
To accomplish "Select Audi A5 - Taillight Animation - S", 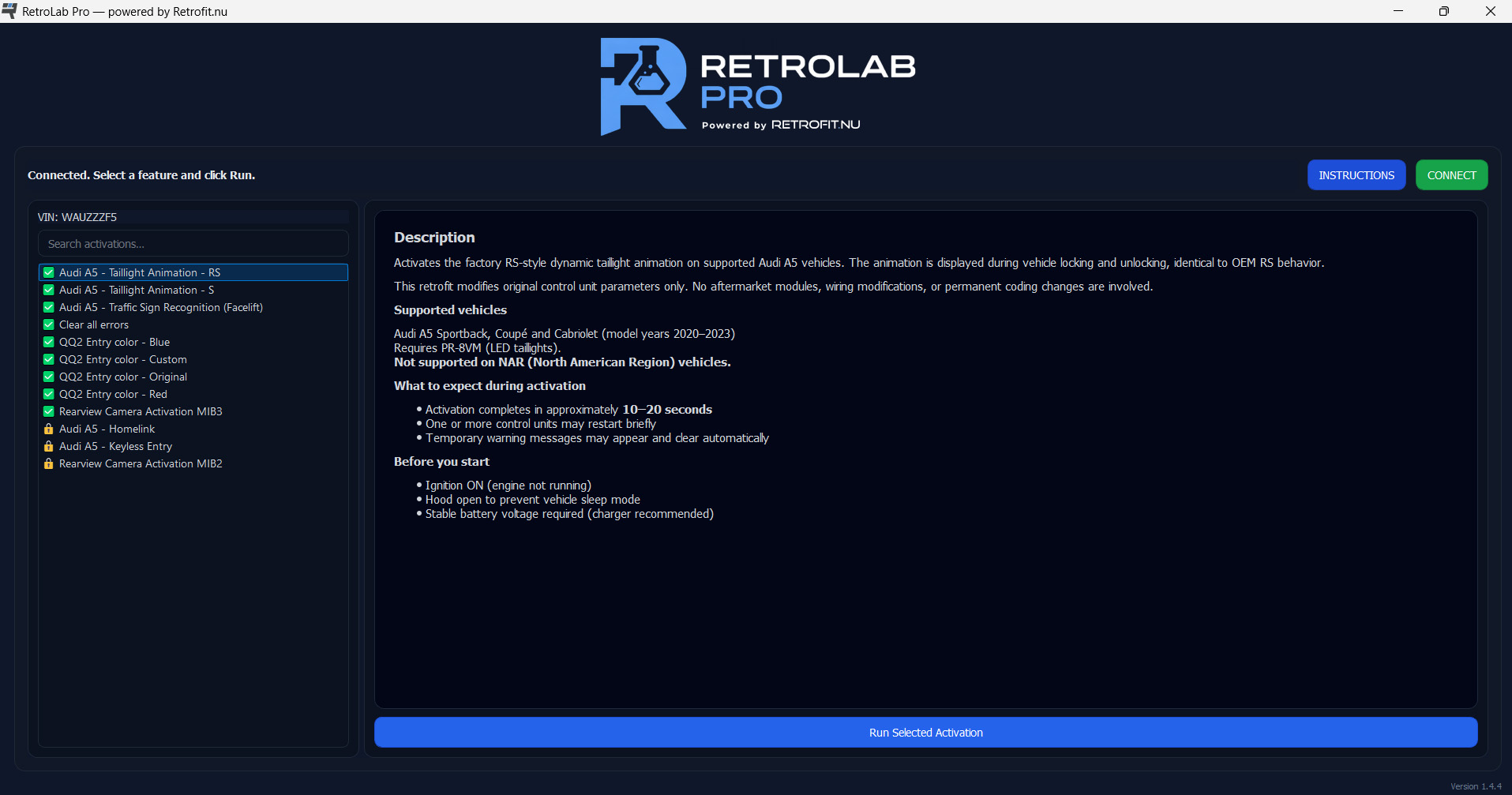I will coord(136,290).
